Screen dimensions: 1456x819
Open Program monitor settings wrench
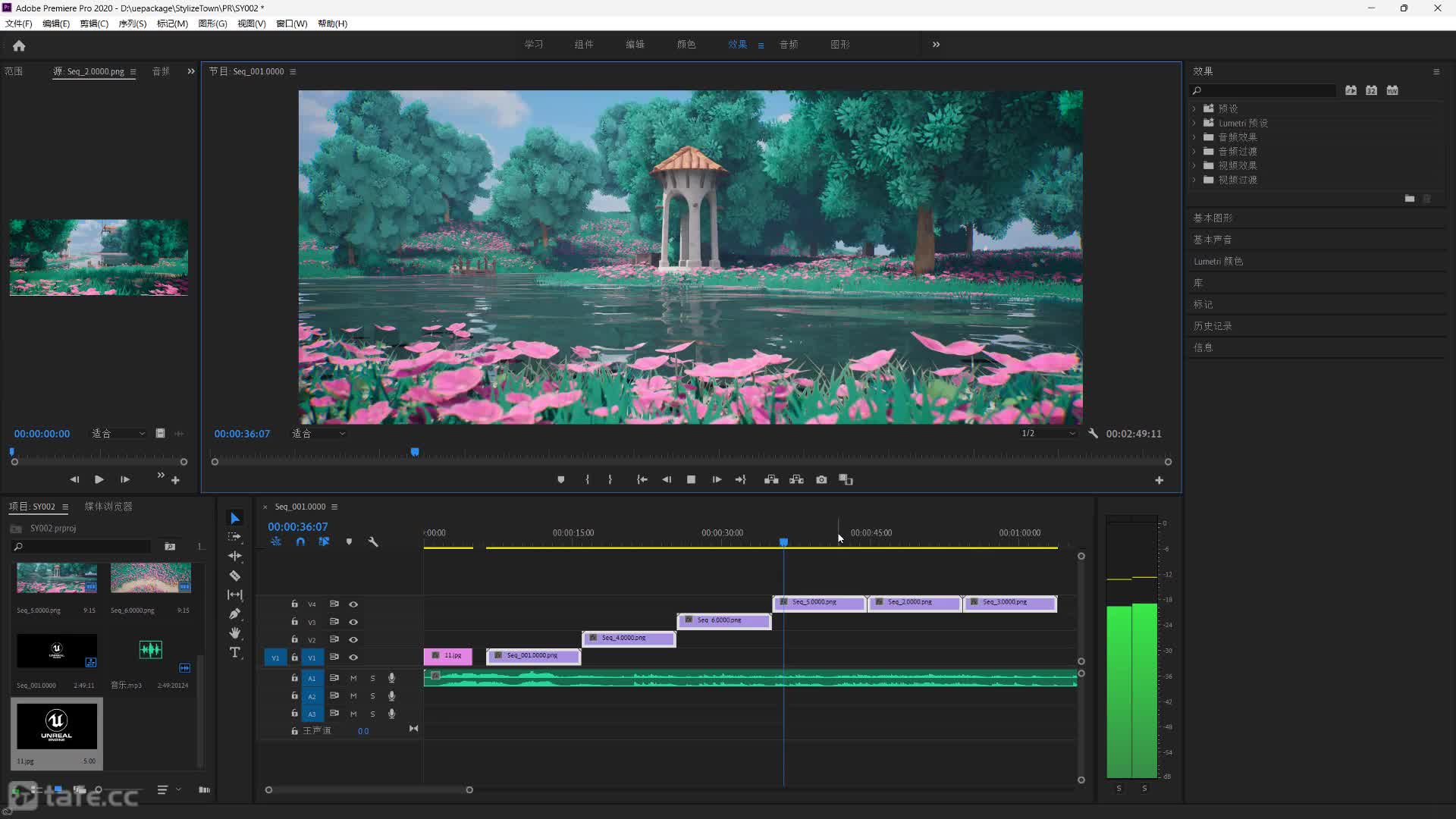tap(1093, 434)
